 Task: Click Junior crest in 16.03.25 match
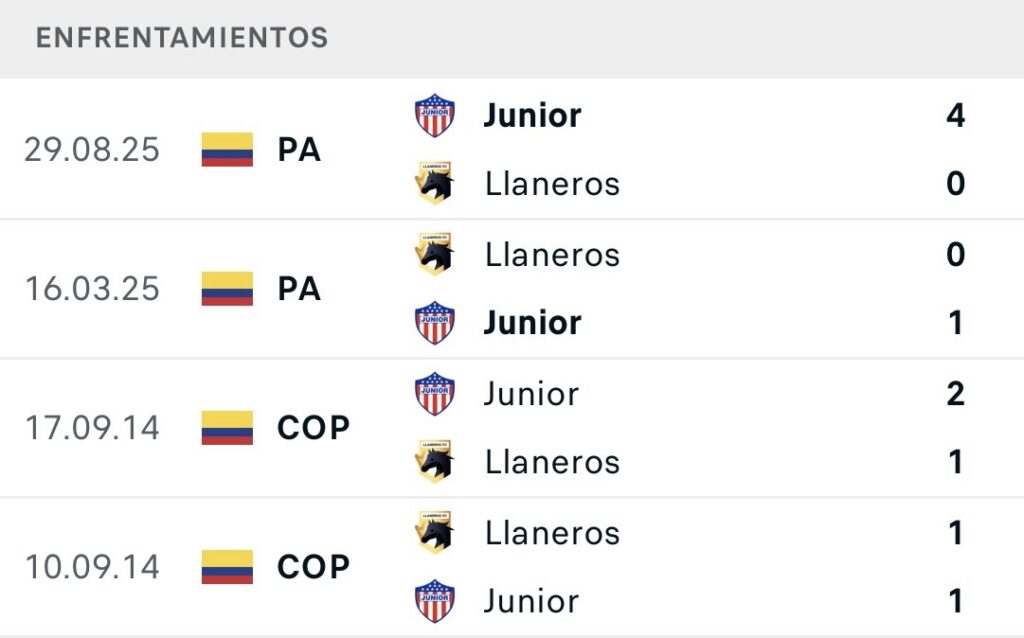435,323
